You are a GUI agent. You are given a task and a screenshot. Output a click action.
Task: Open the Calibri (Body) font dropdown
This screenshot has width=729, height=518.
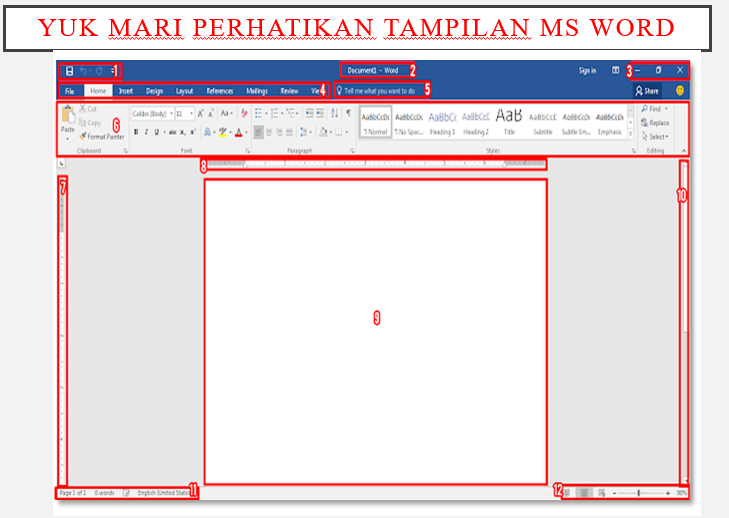pos(152,113)
